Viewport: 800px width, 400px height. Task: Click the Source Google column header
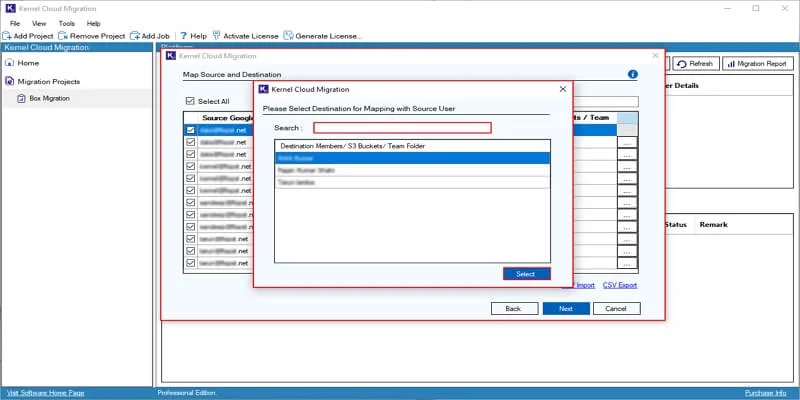pos(228,118)
